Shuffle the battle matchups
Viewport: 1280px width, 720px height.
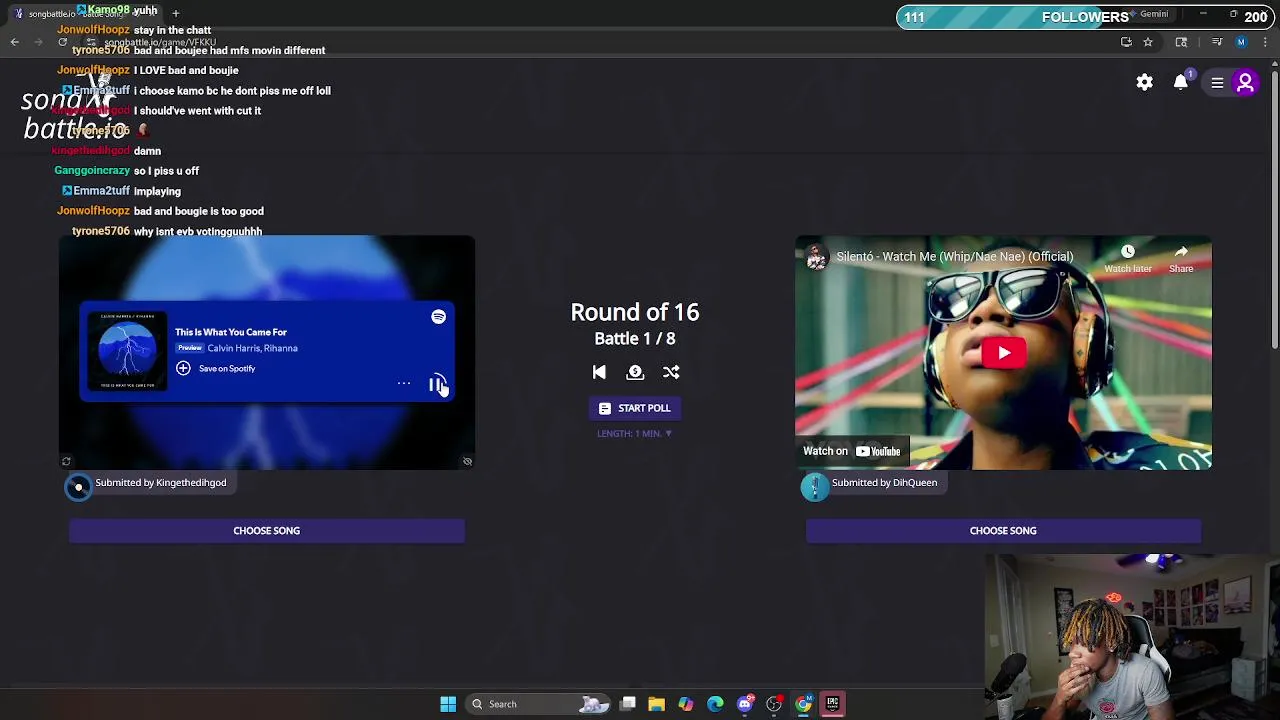[671, 372]
